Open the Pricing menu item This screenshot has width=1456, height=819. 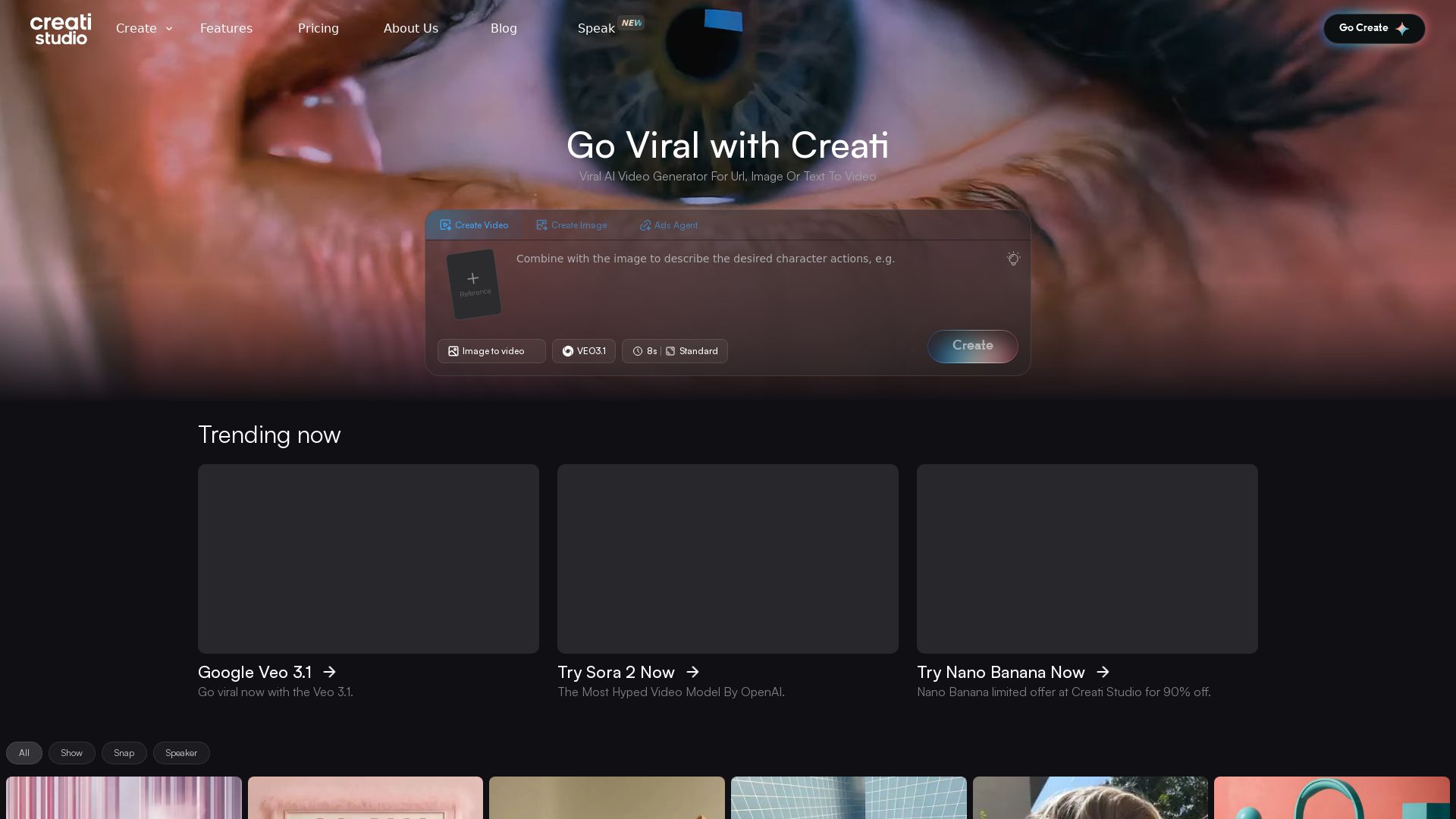[318, 28]
